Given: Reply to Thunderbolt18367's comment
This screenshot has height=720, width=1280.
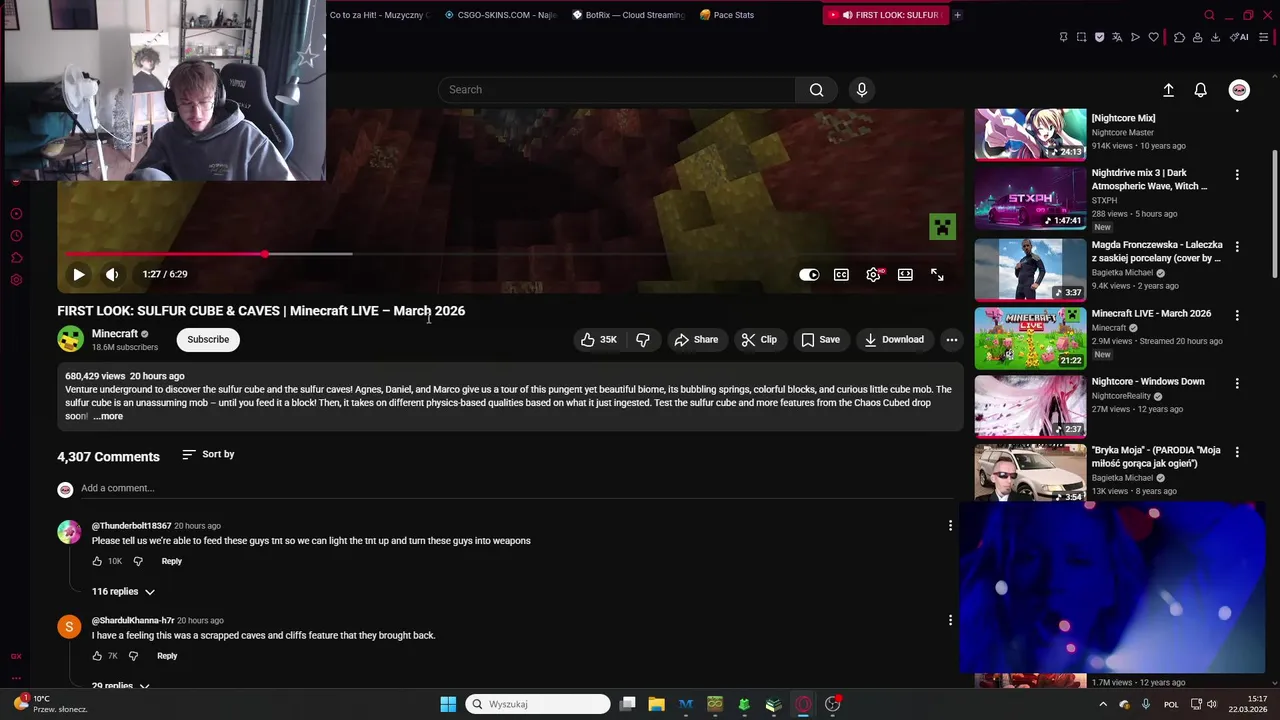Looking at the screenshot, I should 172,561.
